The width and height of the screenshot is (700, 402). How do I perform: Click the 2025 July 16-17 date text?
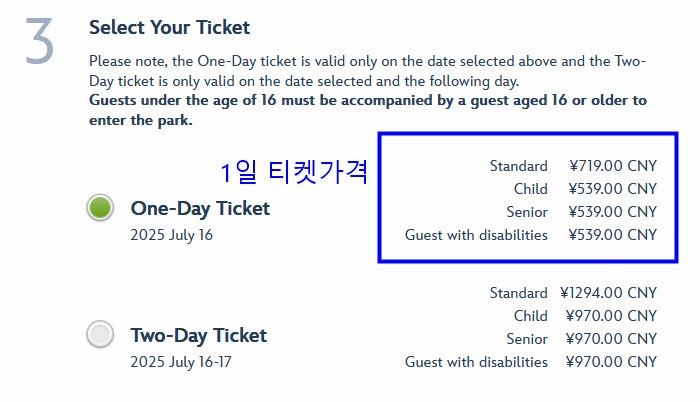pos(181,362)
